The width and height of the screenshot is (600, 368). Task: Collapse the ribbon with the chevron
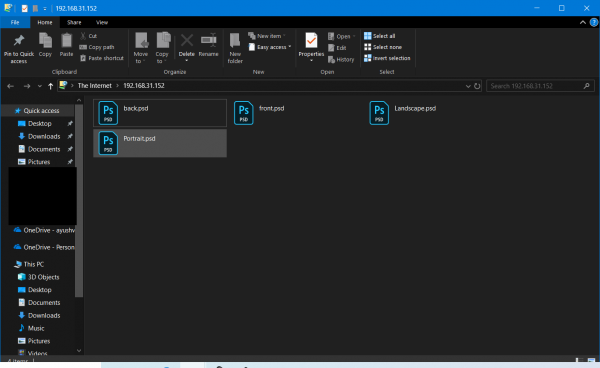tap(583, 22)
